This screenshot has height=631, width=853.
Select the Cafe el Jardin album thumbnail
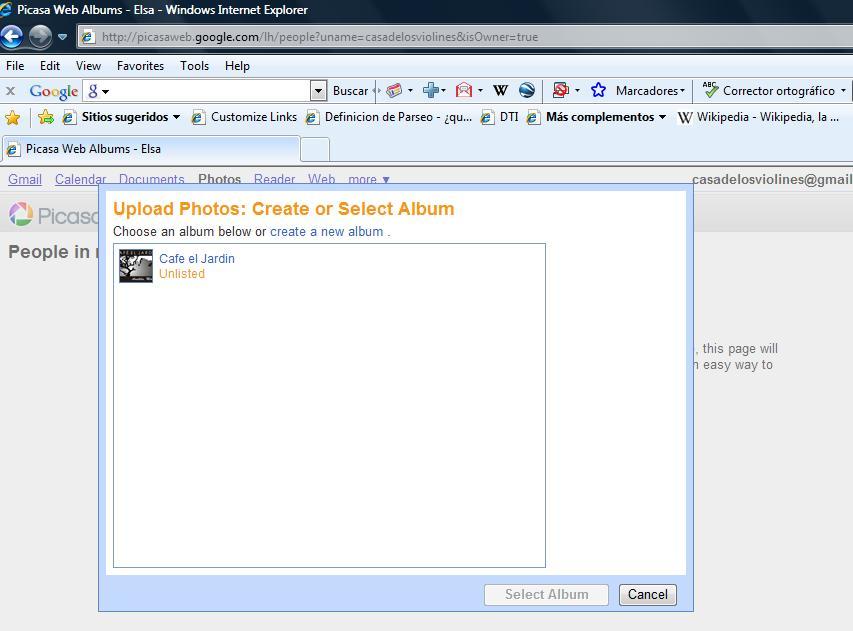135,266
